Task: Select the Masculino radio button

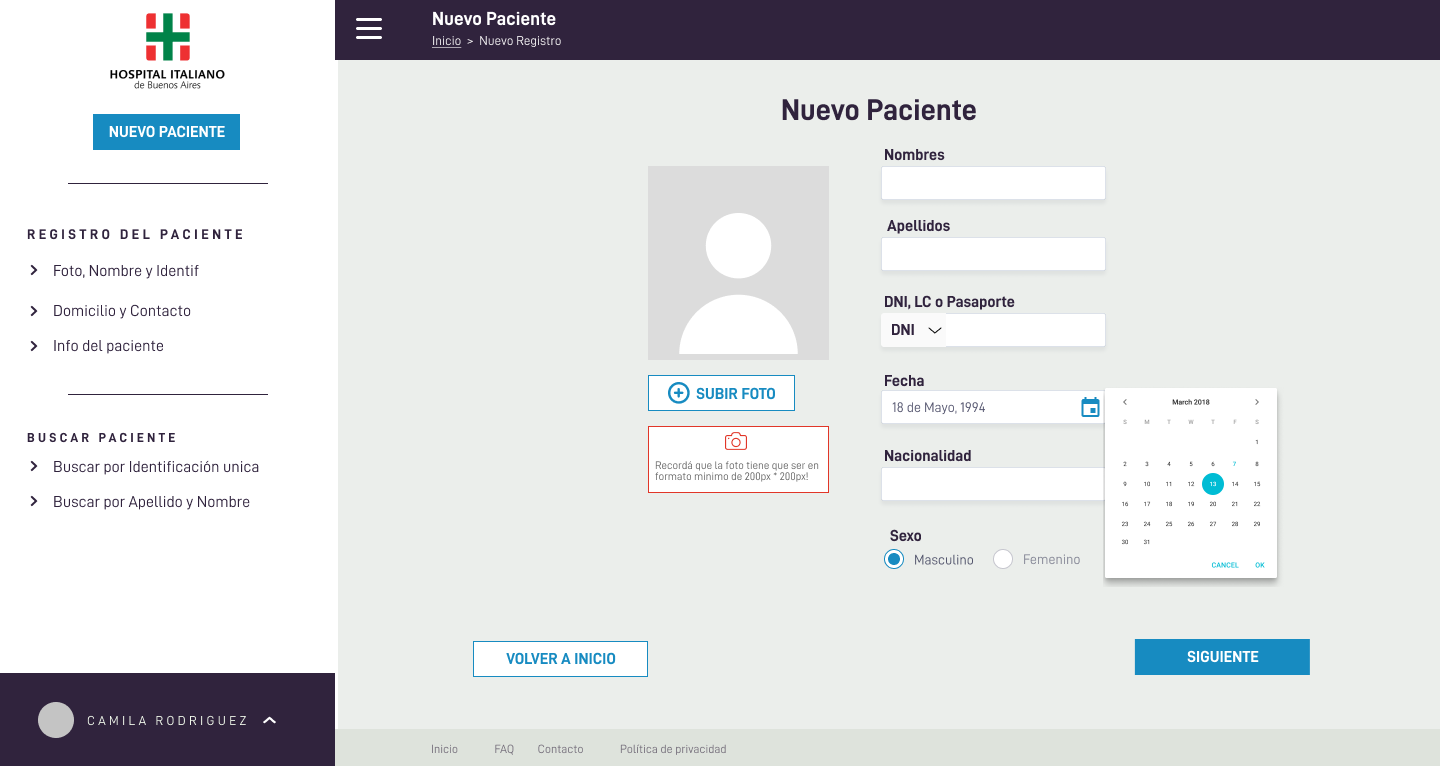Action: tap(894, 560)
